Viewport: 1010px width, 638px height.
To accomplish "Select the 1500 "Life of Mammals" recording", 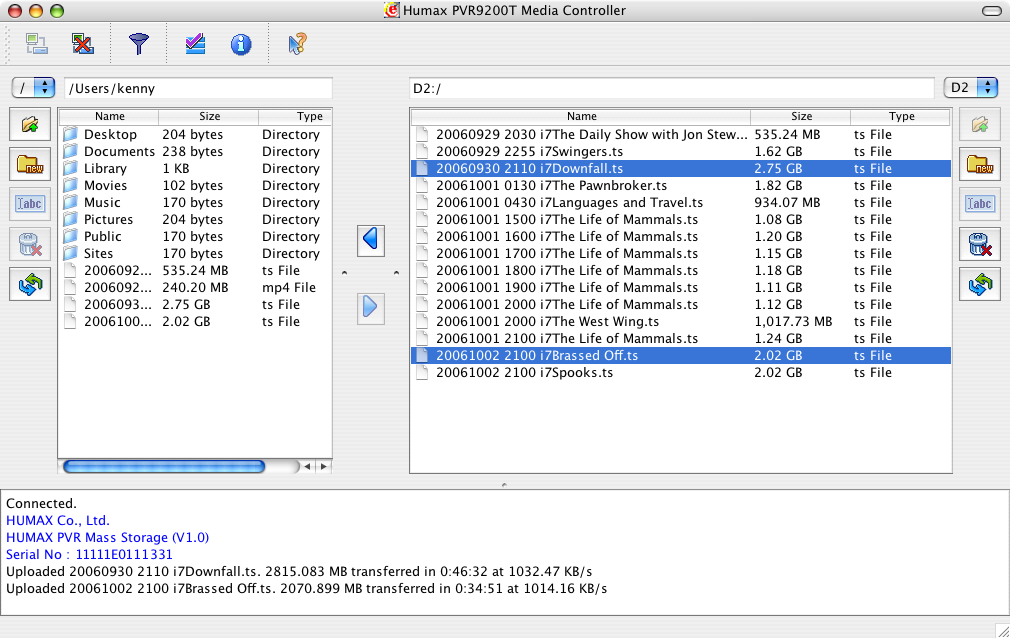I will 681,220.
